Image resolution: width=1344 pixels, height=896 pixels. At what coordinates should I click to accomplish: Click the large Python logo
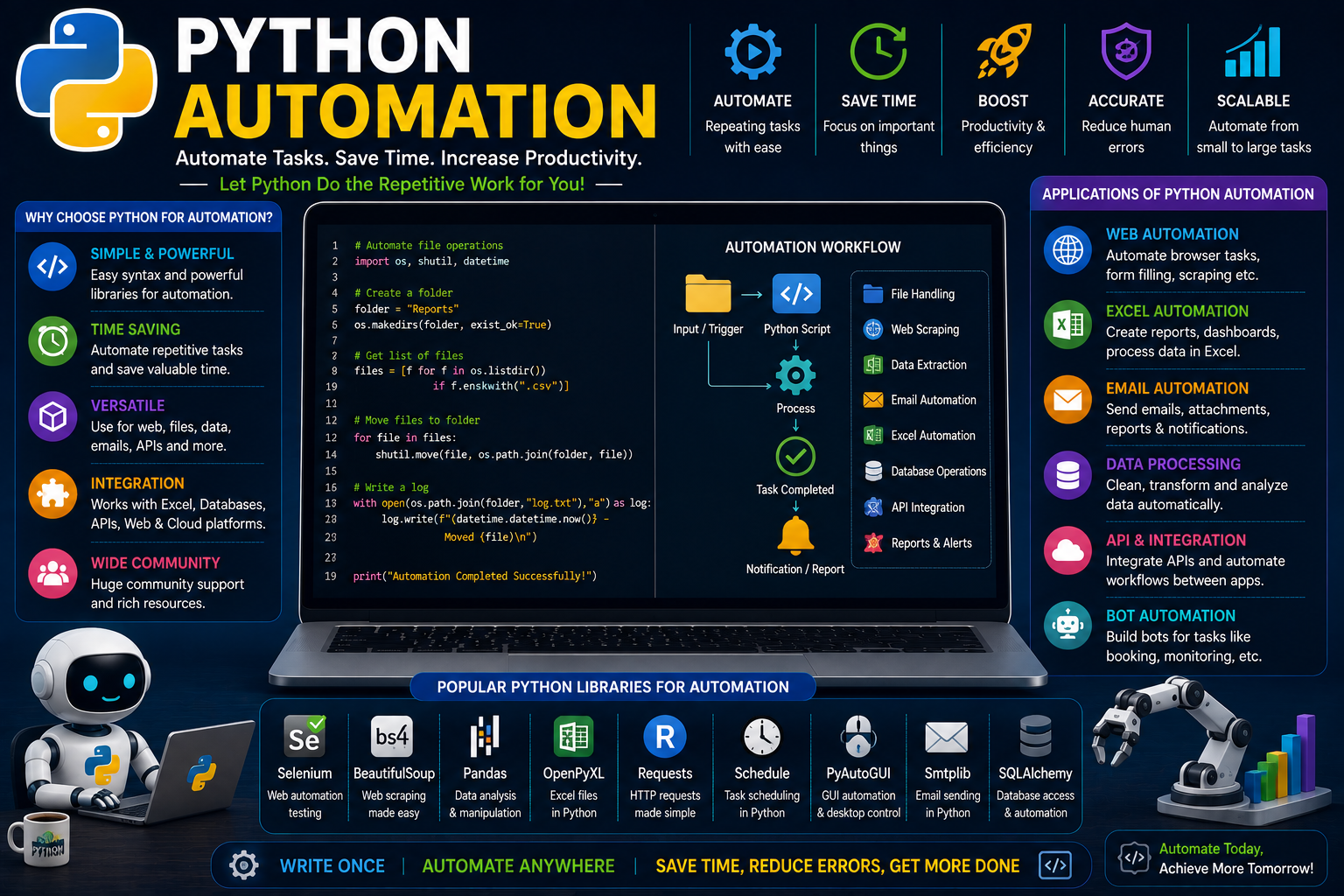tap(87, 80)
